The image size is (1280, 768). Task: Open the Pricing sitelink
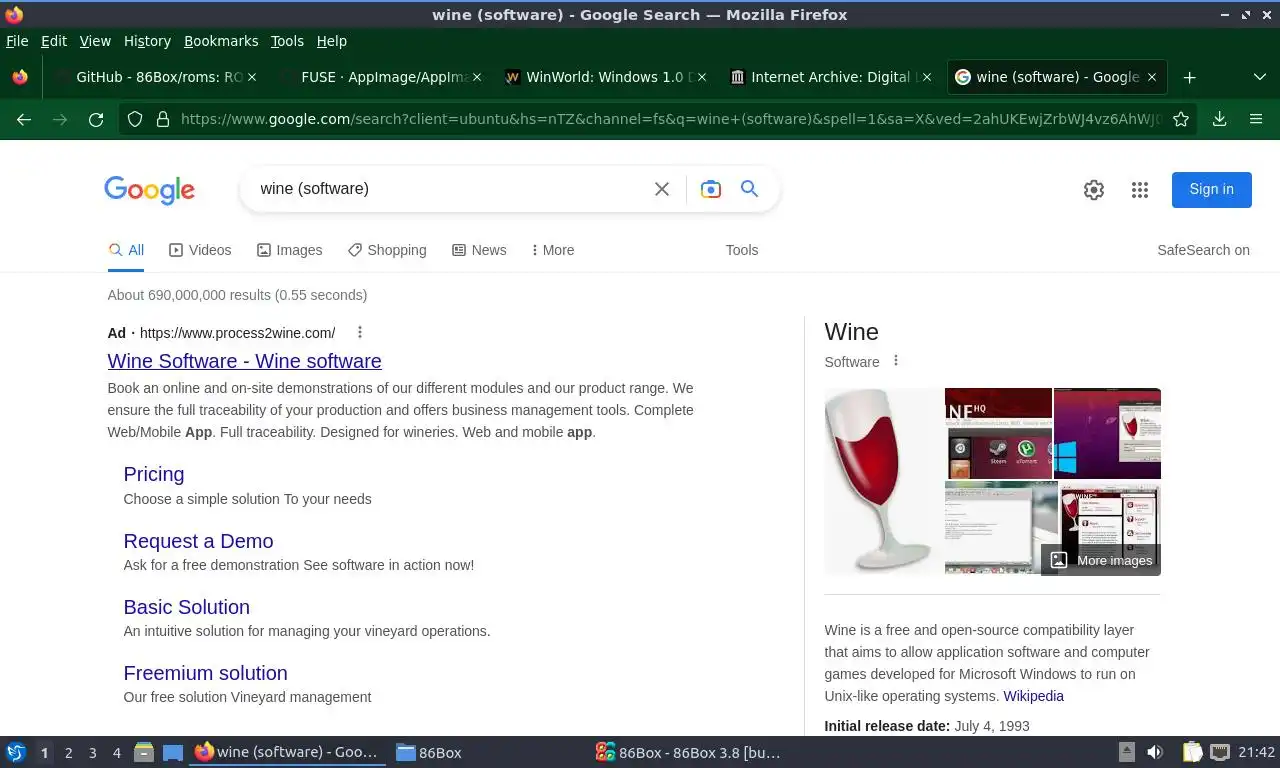pos(154,474)
